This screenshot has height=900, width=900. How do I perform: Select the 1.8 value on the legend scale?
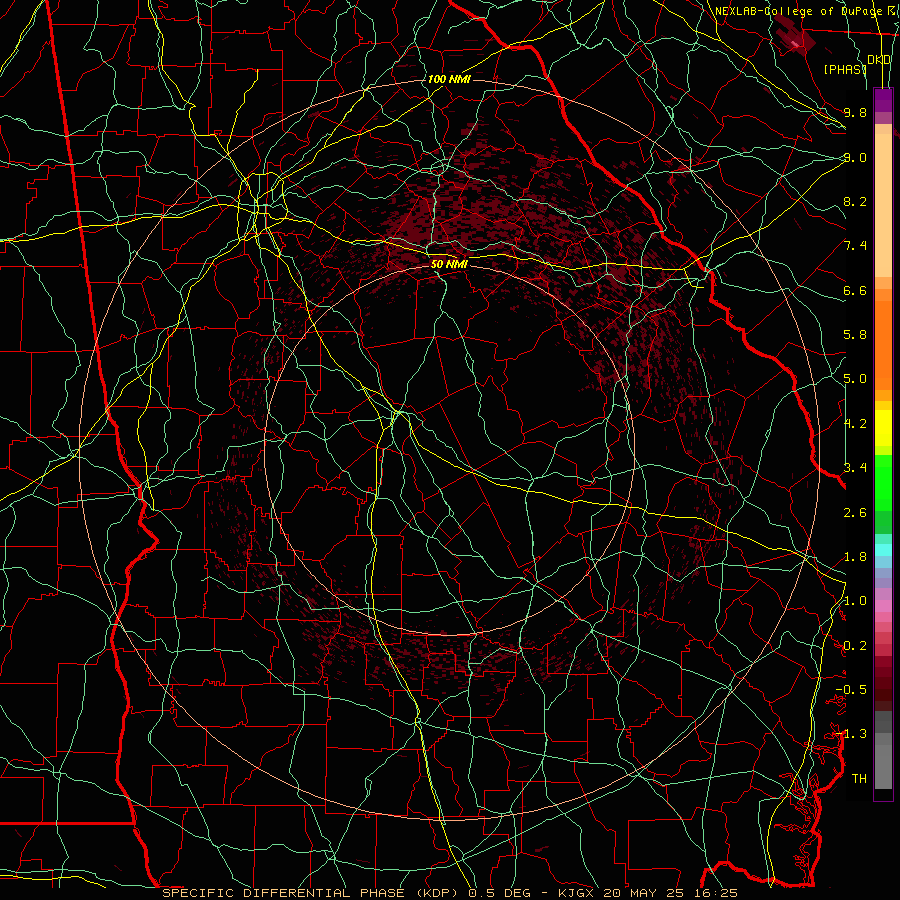click(855, 557)
